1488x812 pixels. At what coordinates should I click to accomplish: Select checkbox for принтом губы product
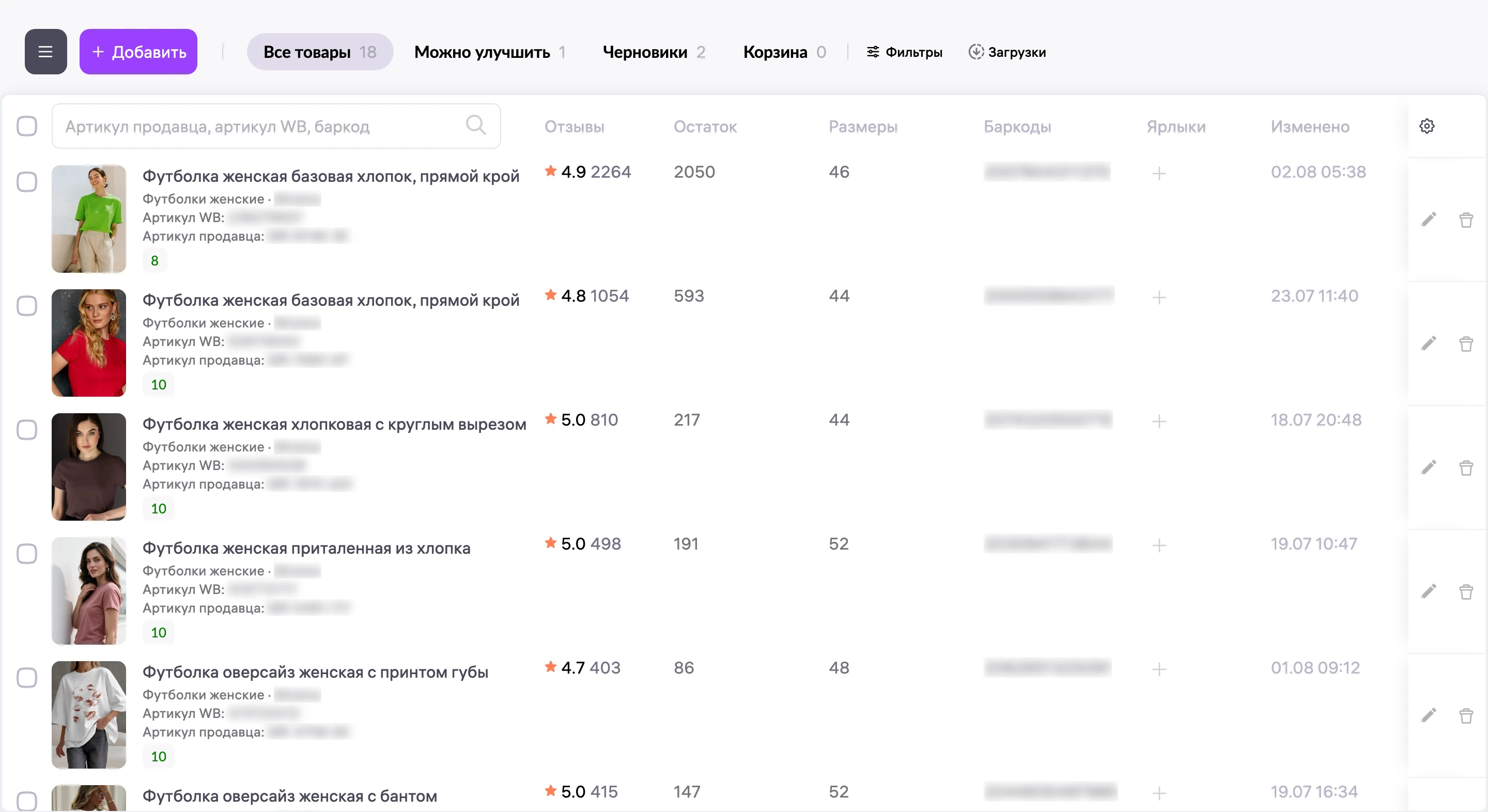(x=26, y=677)
